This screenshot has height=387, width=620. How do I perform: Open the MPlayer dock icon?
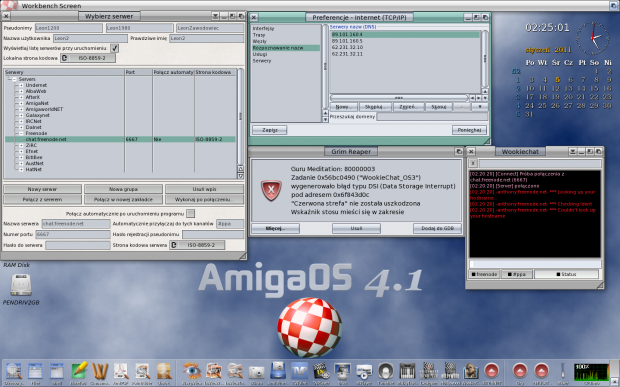click(x=364, y=371)
